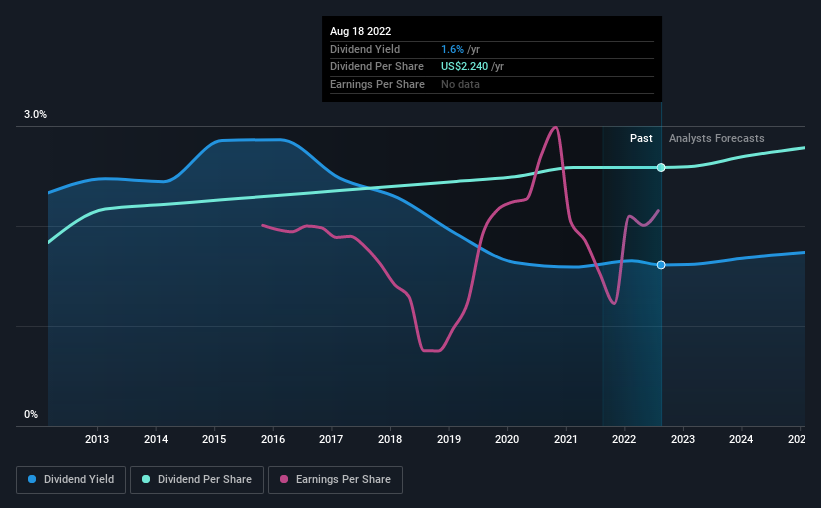This screenshot has height=508, width=821.
Task: Select the 2016 label on the x-axis
Action: click(x=273, y=439)
